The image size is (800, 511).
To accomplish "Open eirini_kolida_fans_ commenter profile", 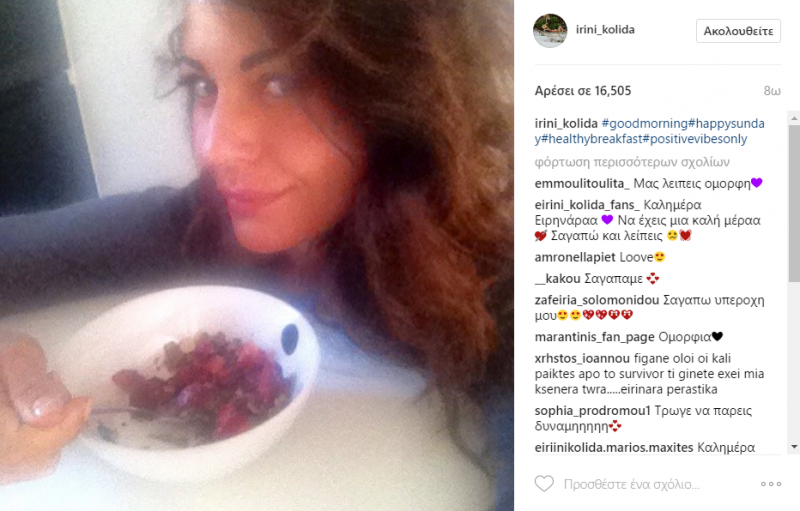I will (587, 205).
